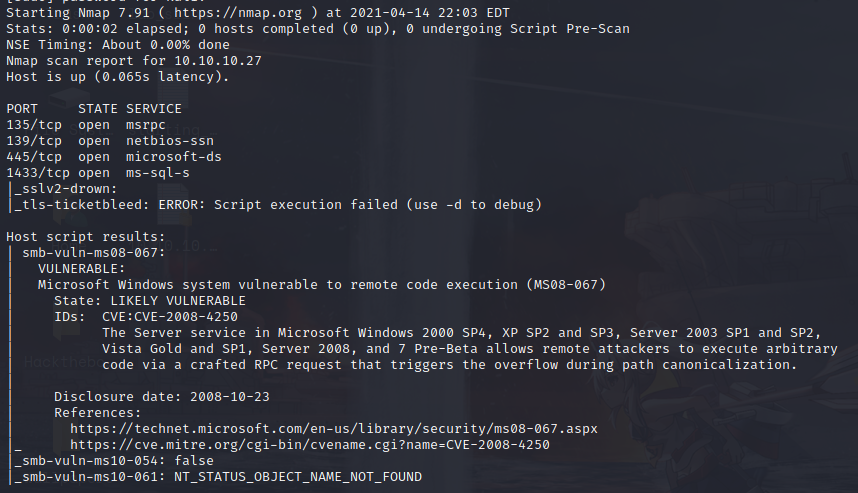
Task: Click the smb-vuln-ms08-067 script heading
Action: click(x=93, y=252)
